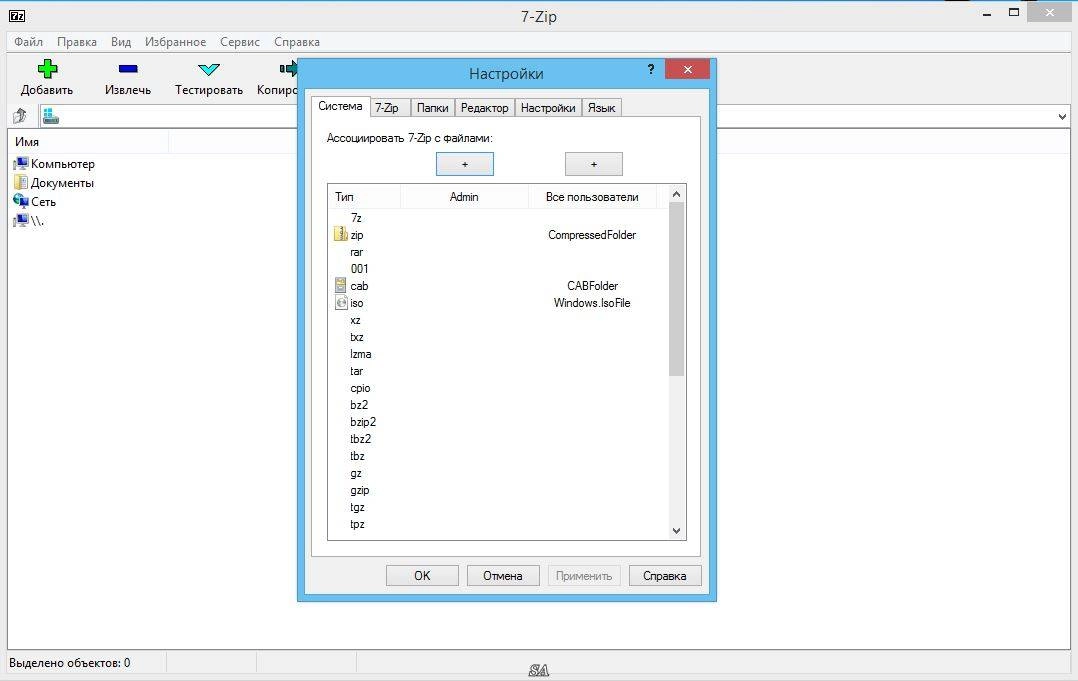Viewport: 1078px width, 681px height.
Task: Switch to the Язык tab
Action: [602, 108]
